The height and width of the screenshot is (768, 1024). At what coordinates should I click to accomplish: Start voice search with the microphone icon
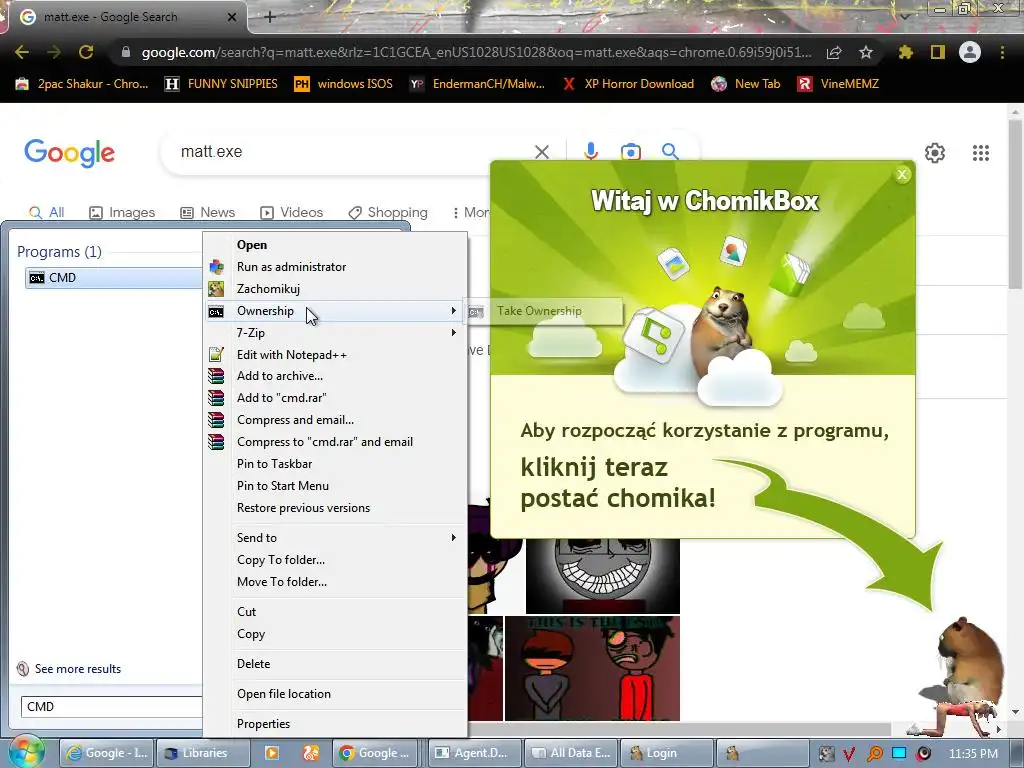[591, 152]
